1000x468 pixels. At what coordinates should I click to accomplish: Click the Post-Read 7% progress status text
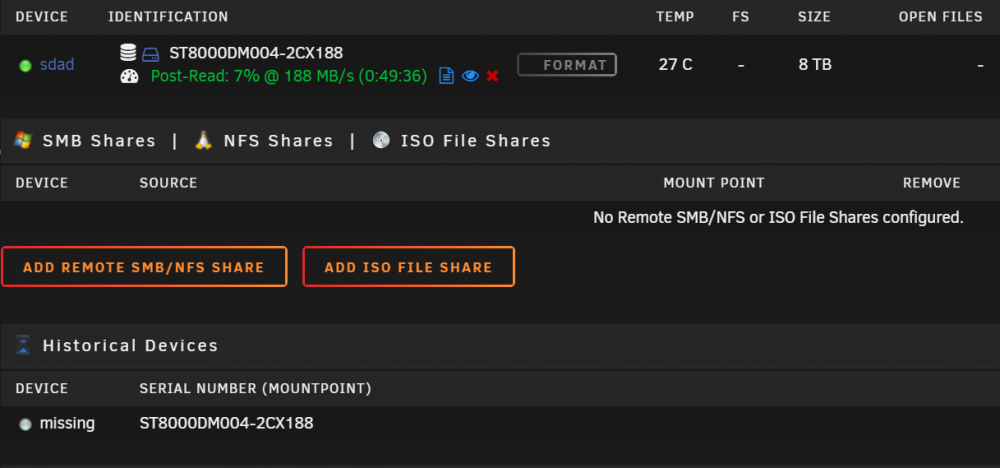coord(289,77)
